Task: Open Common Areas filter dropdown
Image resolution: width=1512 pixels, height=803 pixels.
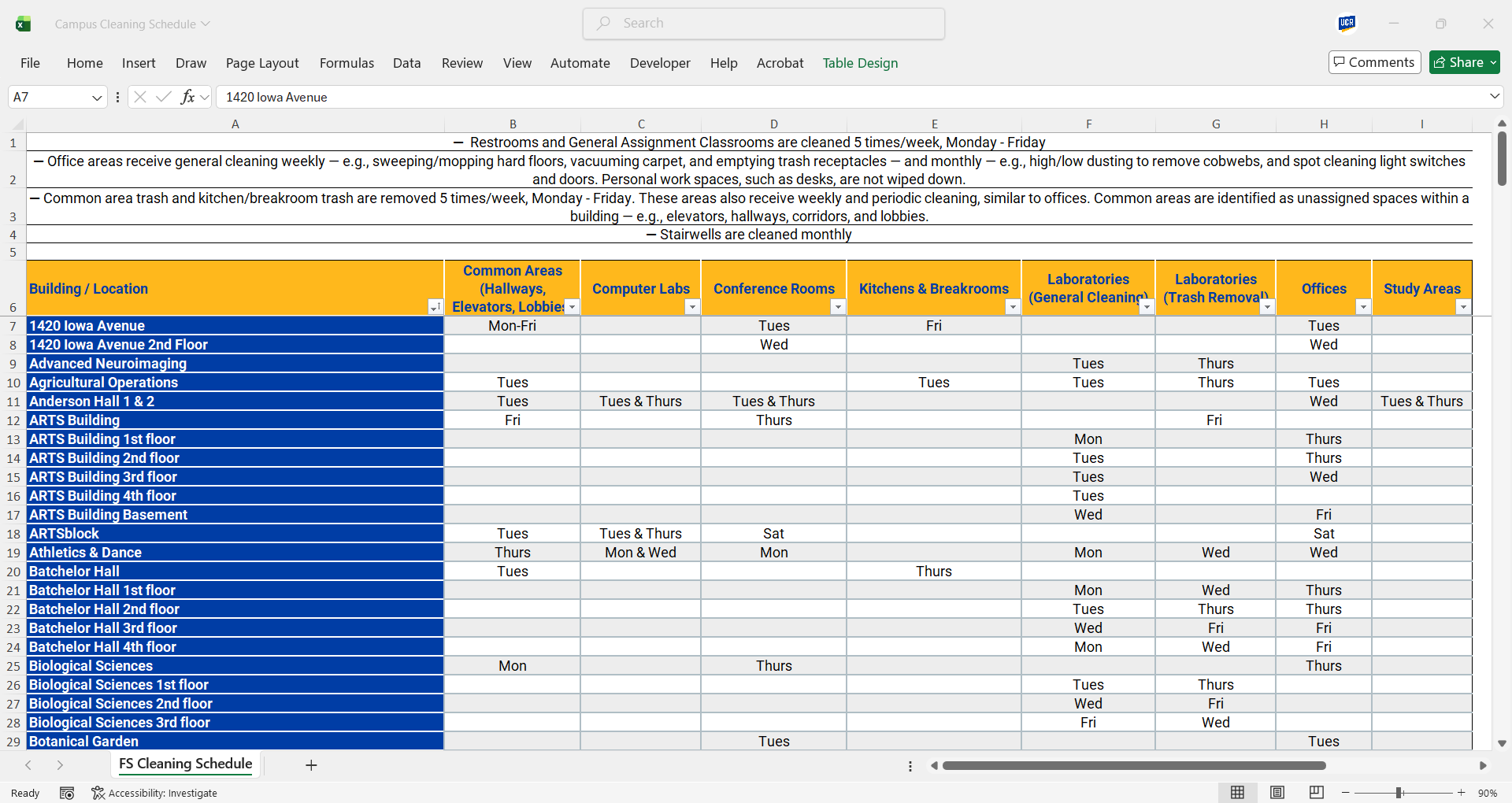Action: [x=573, y=307]
